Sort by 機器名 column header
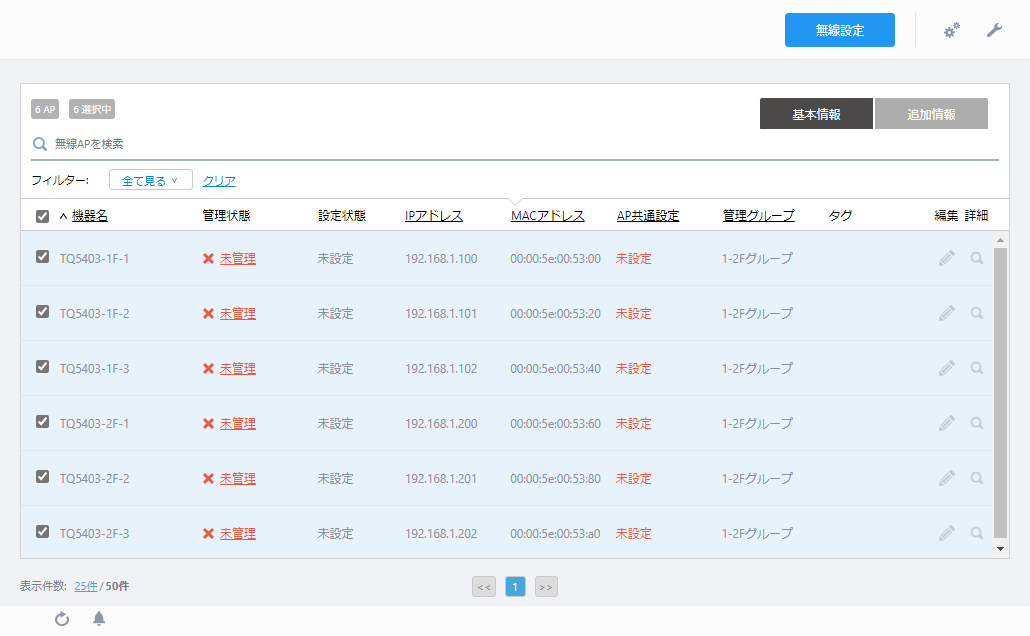 click(89, 216)
